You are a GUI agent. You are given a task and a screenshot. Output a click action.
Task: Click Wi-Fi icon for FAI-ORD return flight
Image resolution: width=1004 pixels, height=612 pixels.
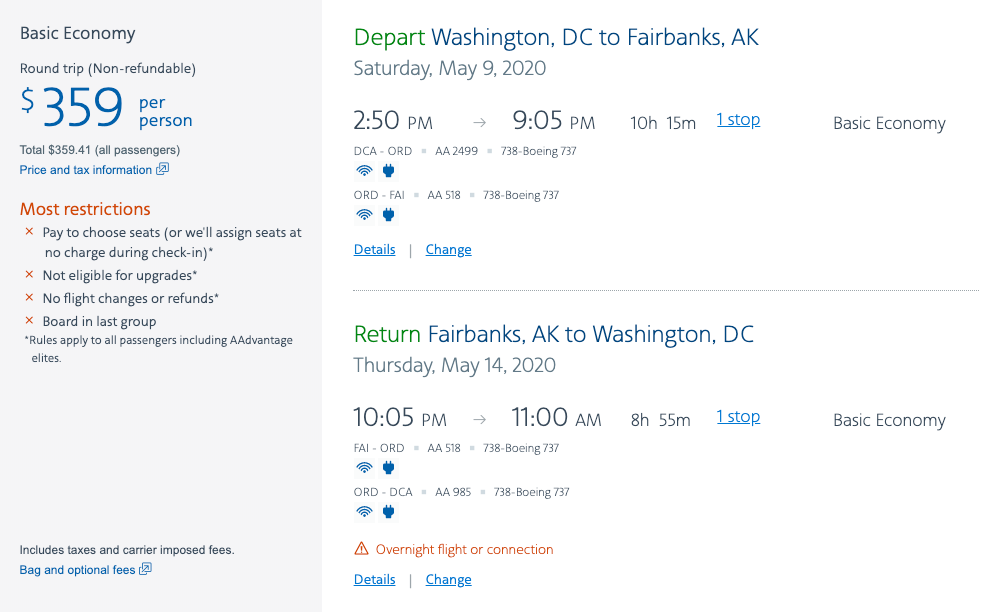click(x=364, y=467)
